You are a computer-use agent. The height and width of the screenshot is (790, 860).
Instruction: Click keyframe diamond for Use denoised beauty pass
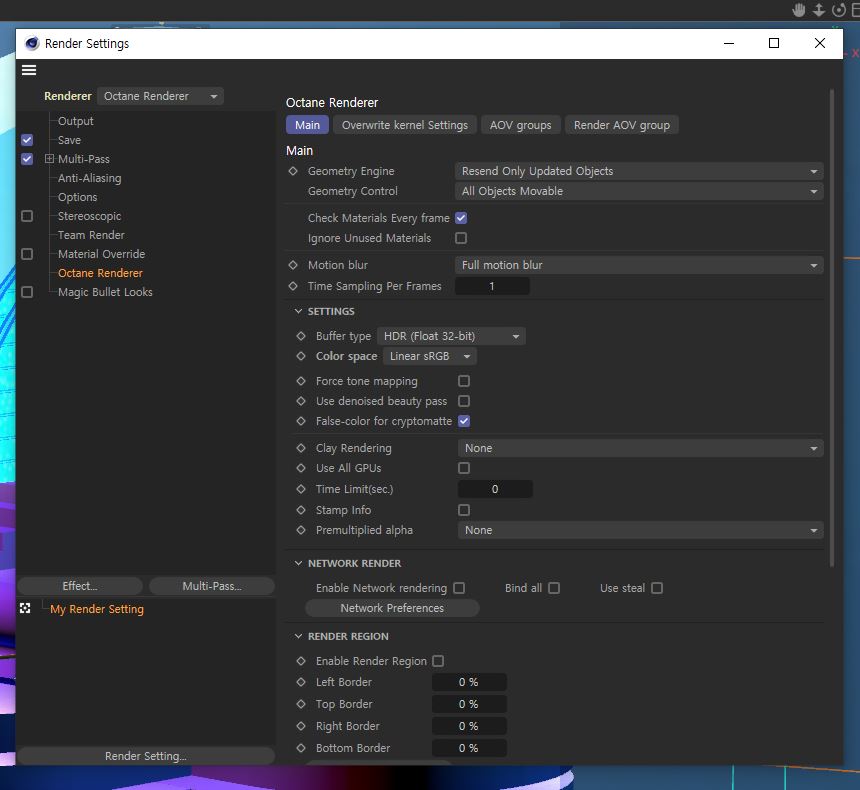click(301, 401)
